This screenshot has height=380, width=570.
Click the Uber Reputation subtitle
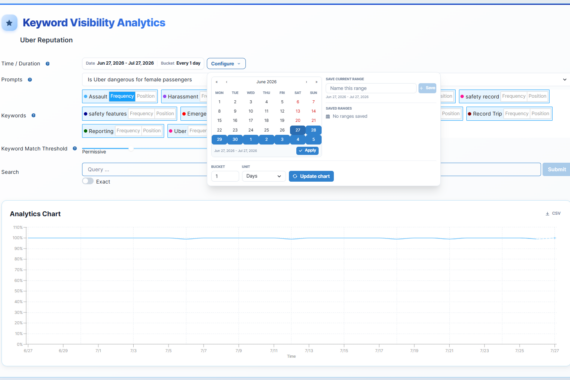tap(46, 40)
